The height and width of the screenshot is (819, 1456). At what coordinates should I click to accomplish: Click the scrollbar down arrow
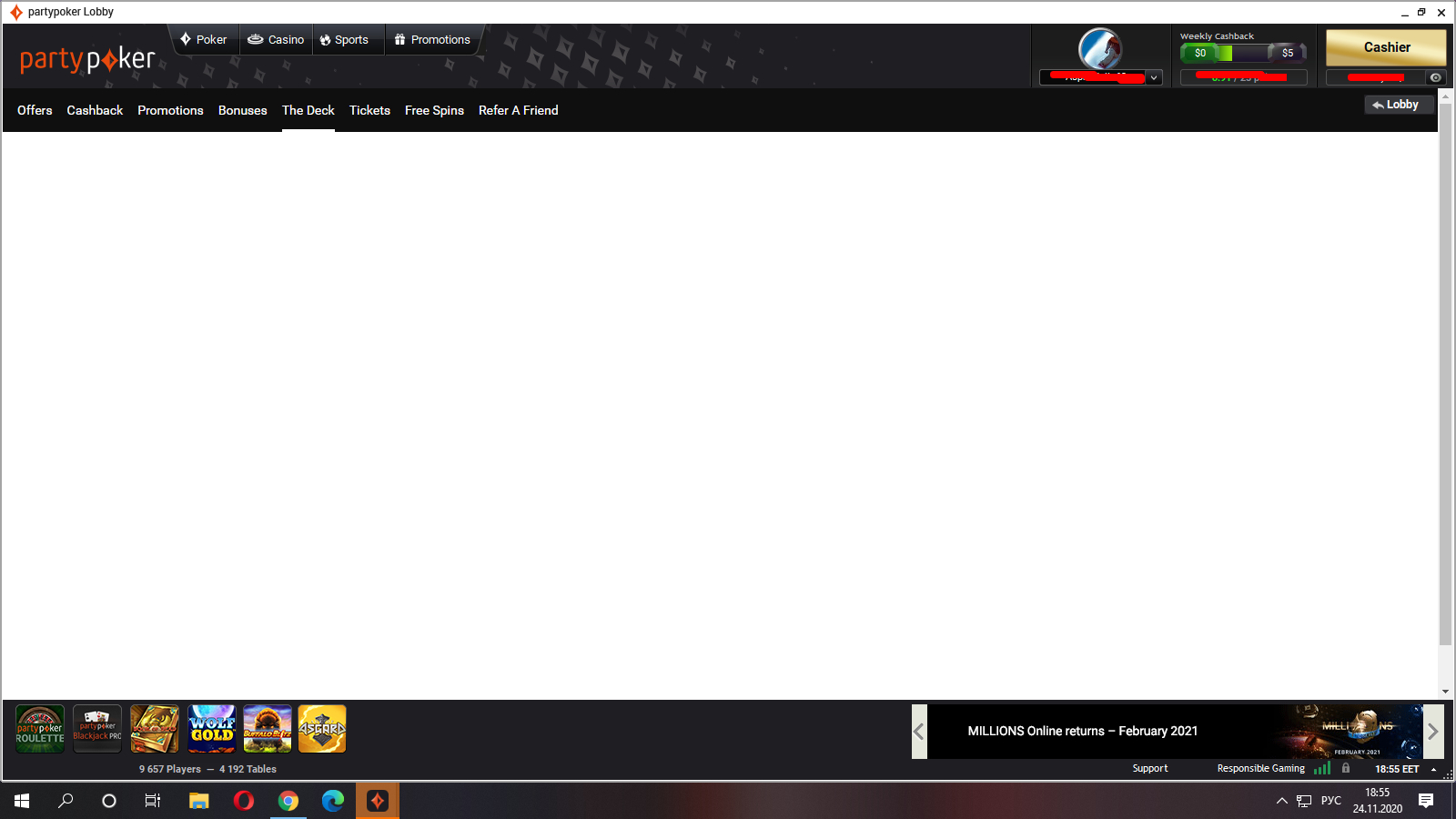tap(1445, 692)
